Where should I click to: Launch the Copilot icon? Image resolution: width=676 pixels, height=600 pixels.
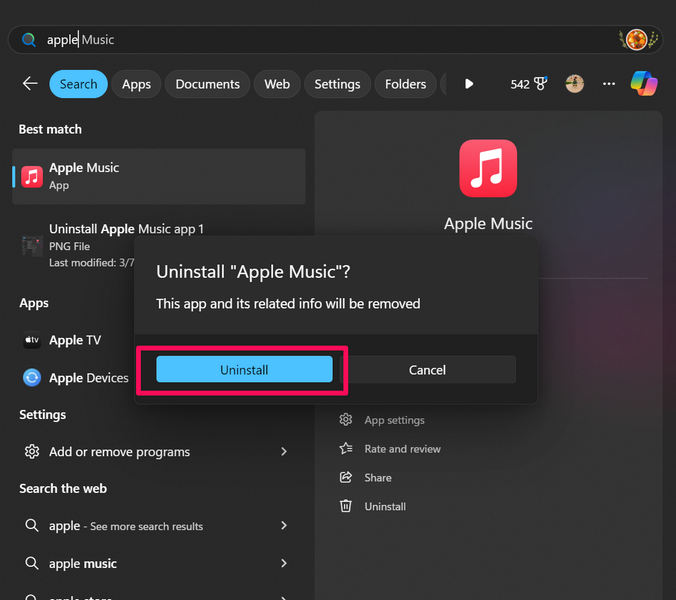[x=644, y=84]
